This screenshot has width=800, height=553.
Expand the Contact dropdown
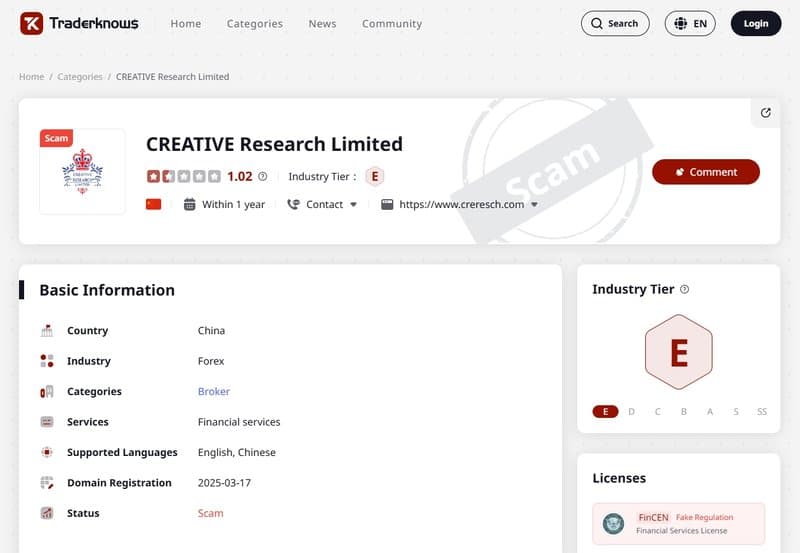click(331, 205)
